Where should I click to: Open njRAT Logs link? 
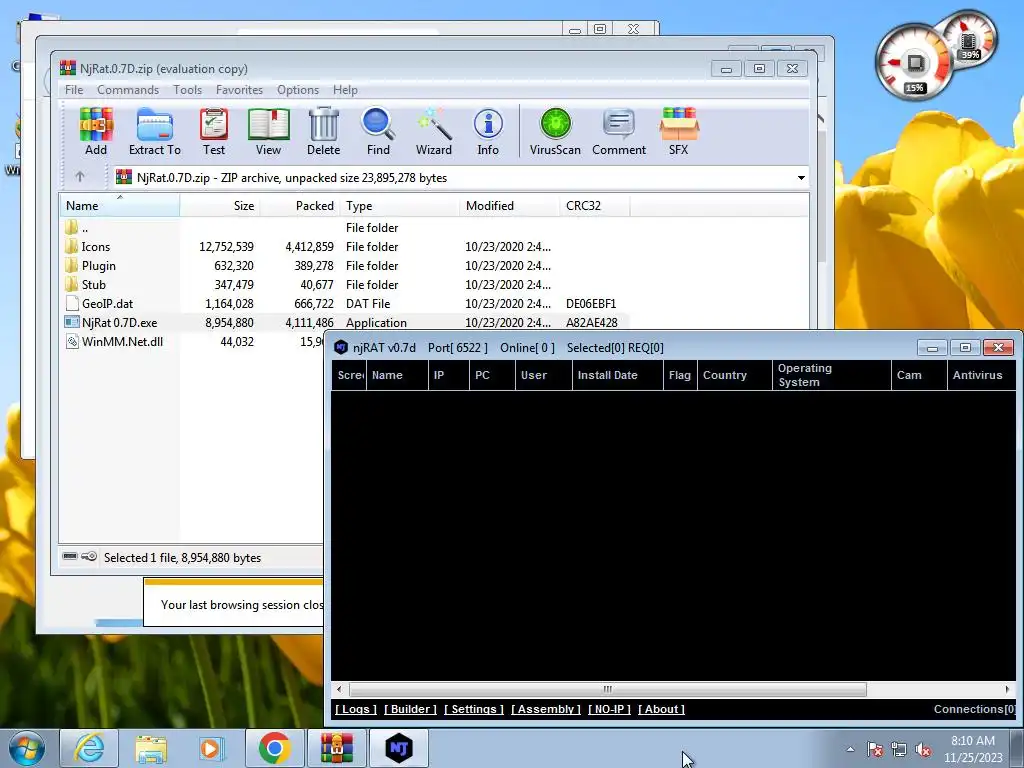click(x=356, y=709)
